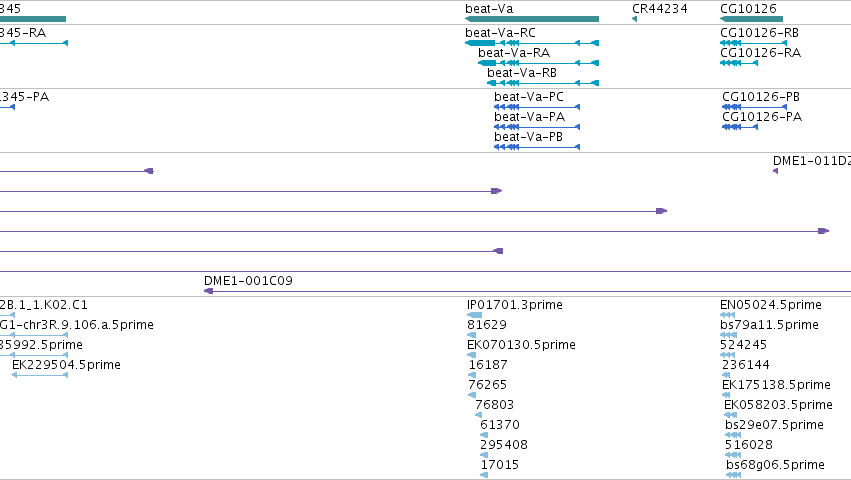Screen dimensions: 851x480
Task: Click the 76265 EST label
Action: pyautogui.click(x=487, y=385)
